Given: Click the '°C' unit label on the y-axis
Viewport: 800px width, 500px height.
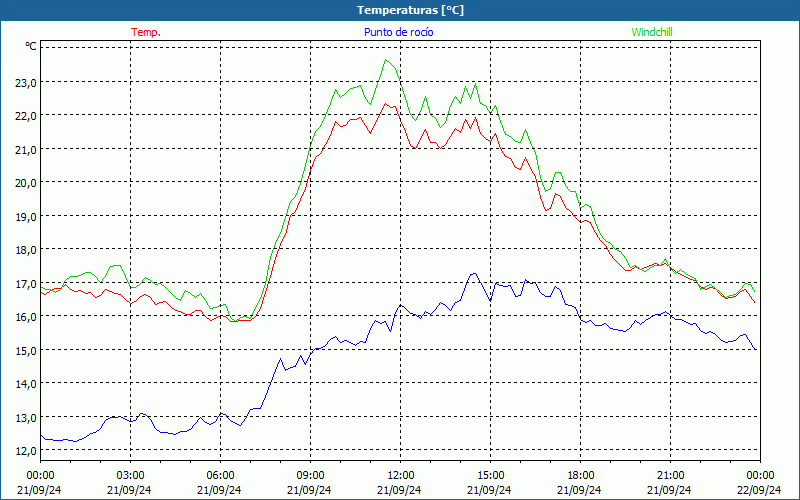Looking at the screenshot, I should point(31,46).
